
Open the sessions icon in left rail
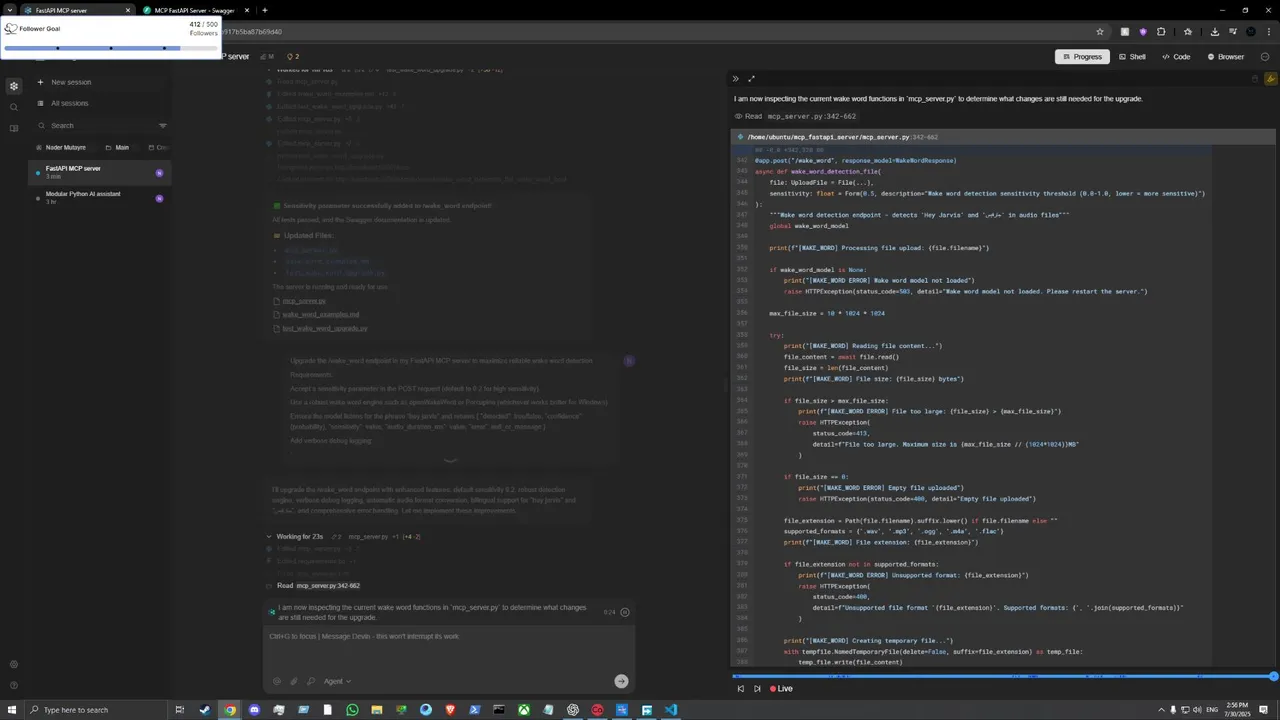[x=13, y=86]
